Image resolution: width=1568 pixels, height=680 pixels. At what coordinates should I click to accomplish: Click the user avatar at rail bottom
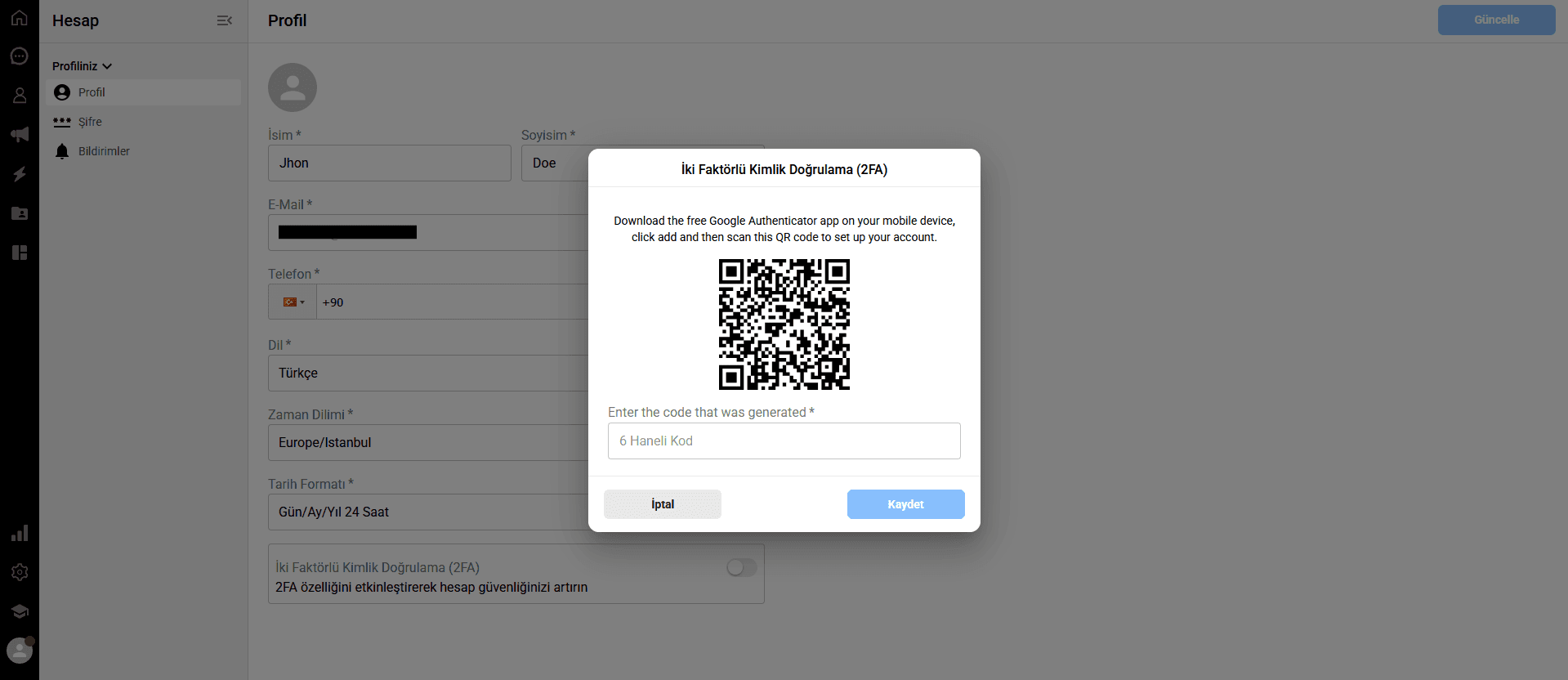[20, 651]
